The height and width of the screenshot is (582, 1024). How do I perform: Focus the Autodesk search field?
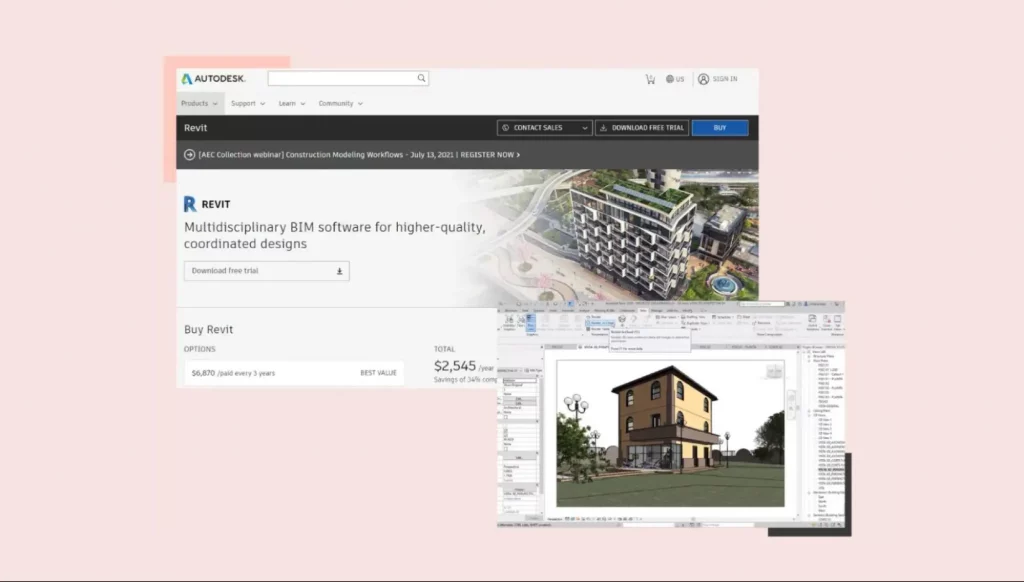[348, 78]
